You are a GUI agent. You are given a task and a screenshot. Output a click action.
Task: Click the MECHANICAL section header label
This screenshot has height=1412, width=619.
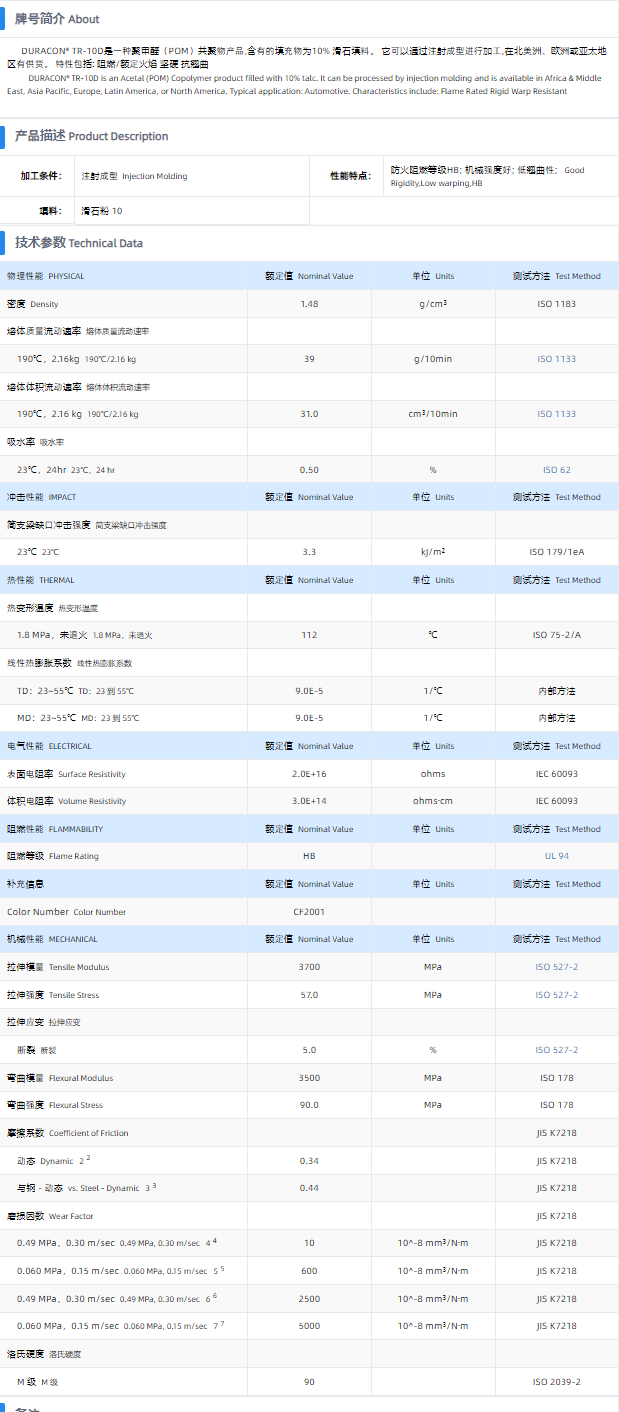tap(53, 939)
